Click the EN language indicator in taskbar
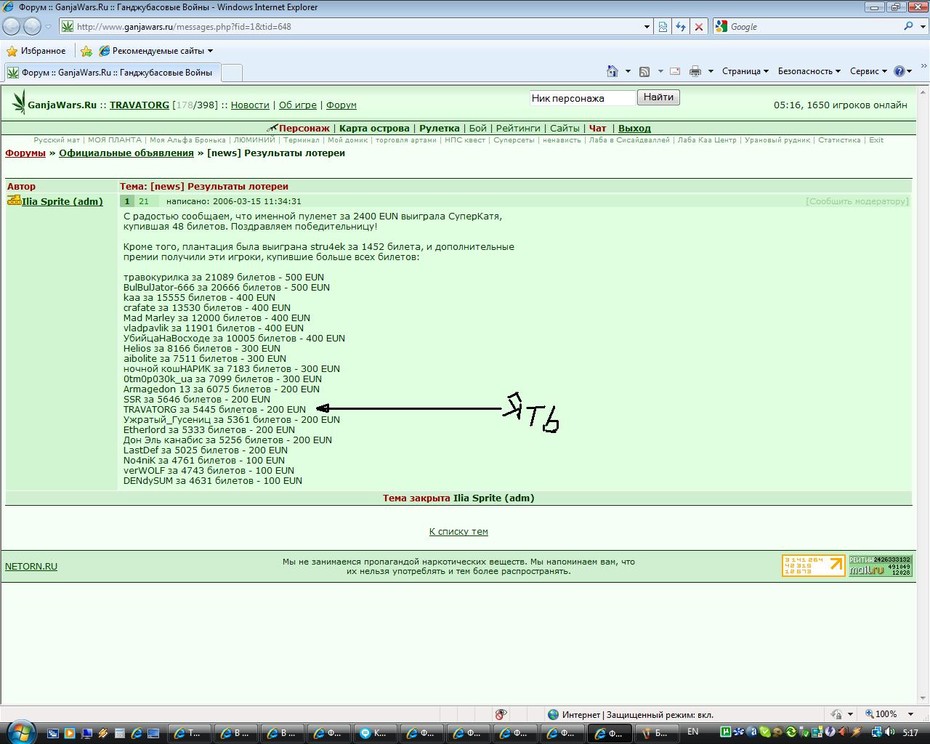 tap(693, 732)
